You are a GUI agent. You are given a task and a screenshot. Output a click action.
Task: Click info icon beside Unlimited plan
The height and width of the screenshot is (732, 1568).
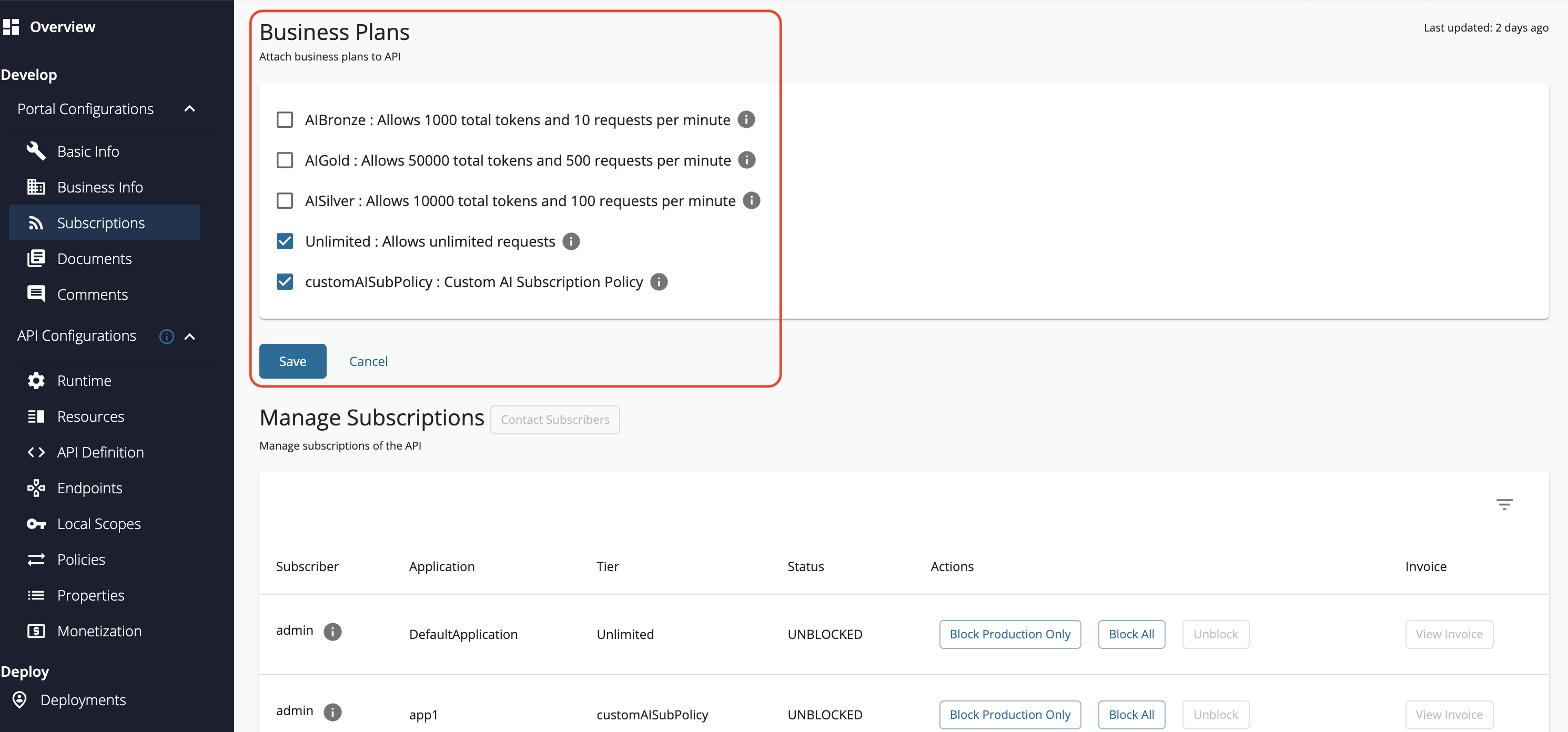[x=570, y=241]
